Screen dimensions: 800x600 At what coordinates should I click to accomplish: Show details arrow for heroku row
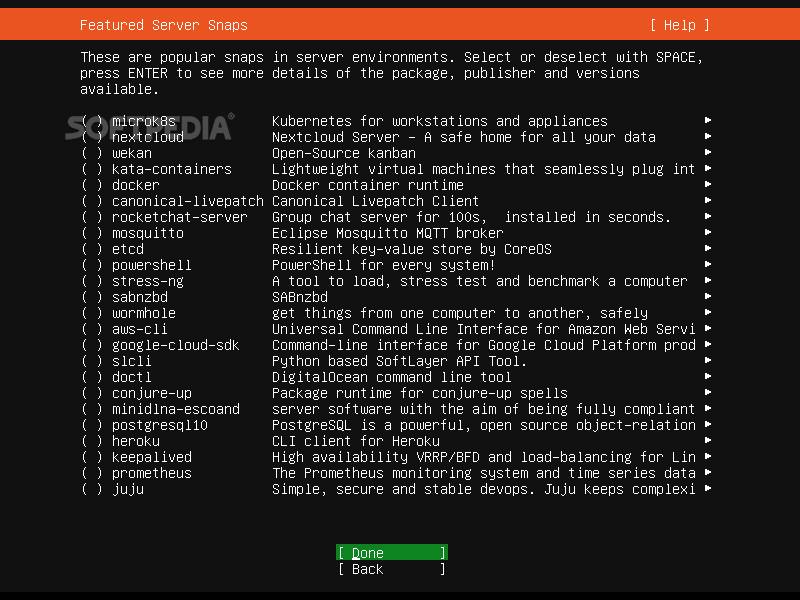[708, 440]
